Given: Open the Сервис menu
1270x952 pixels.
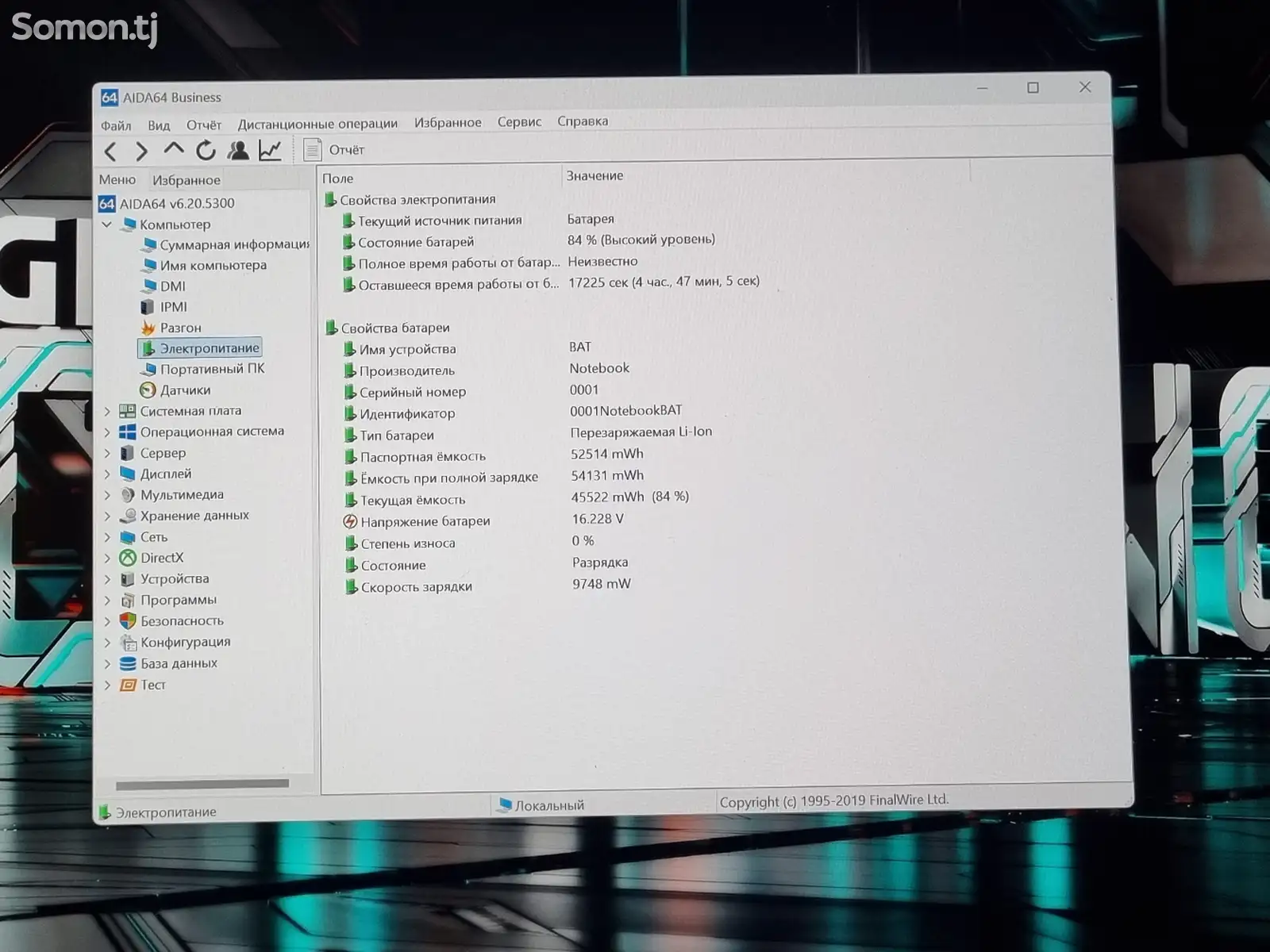Looking at the screenshot, I should tap(519, 121).
